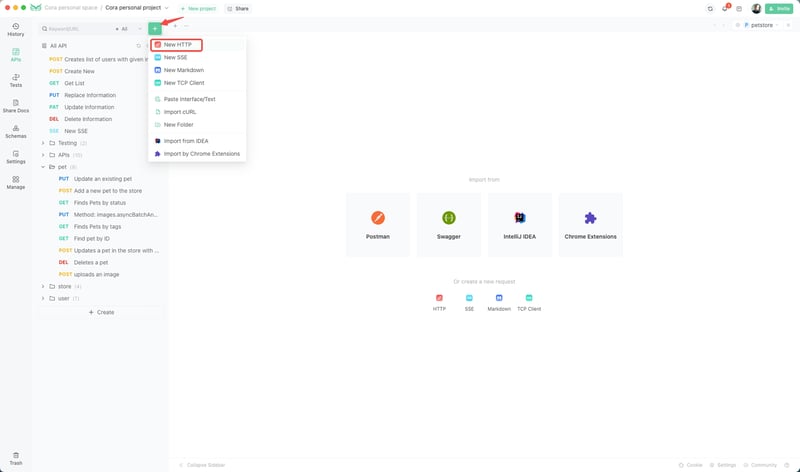This screenshot has width=800, height=472.
Task: Import from Postman card
Action: click(x=378, y=225)
